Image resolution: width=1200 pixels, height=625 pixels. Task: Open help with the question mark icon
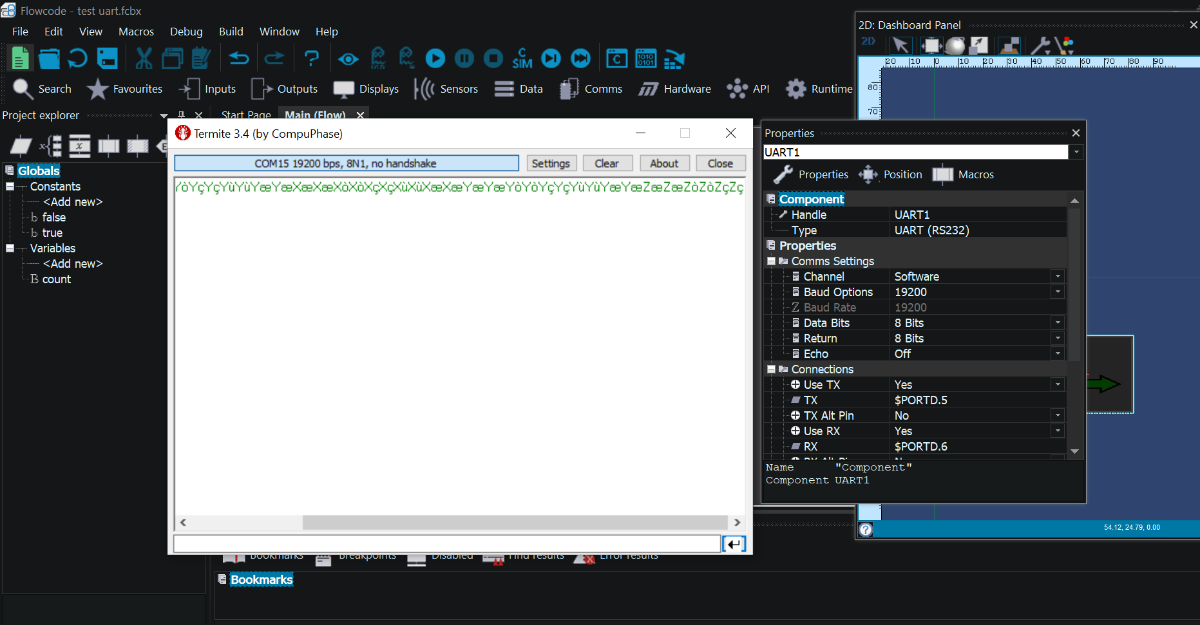click(x=312, y=58)
